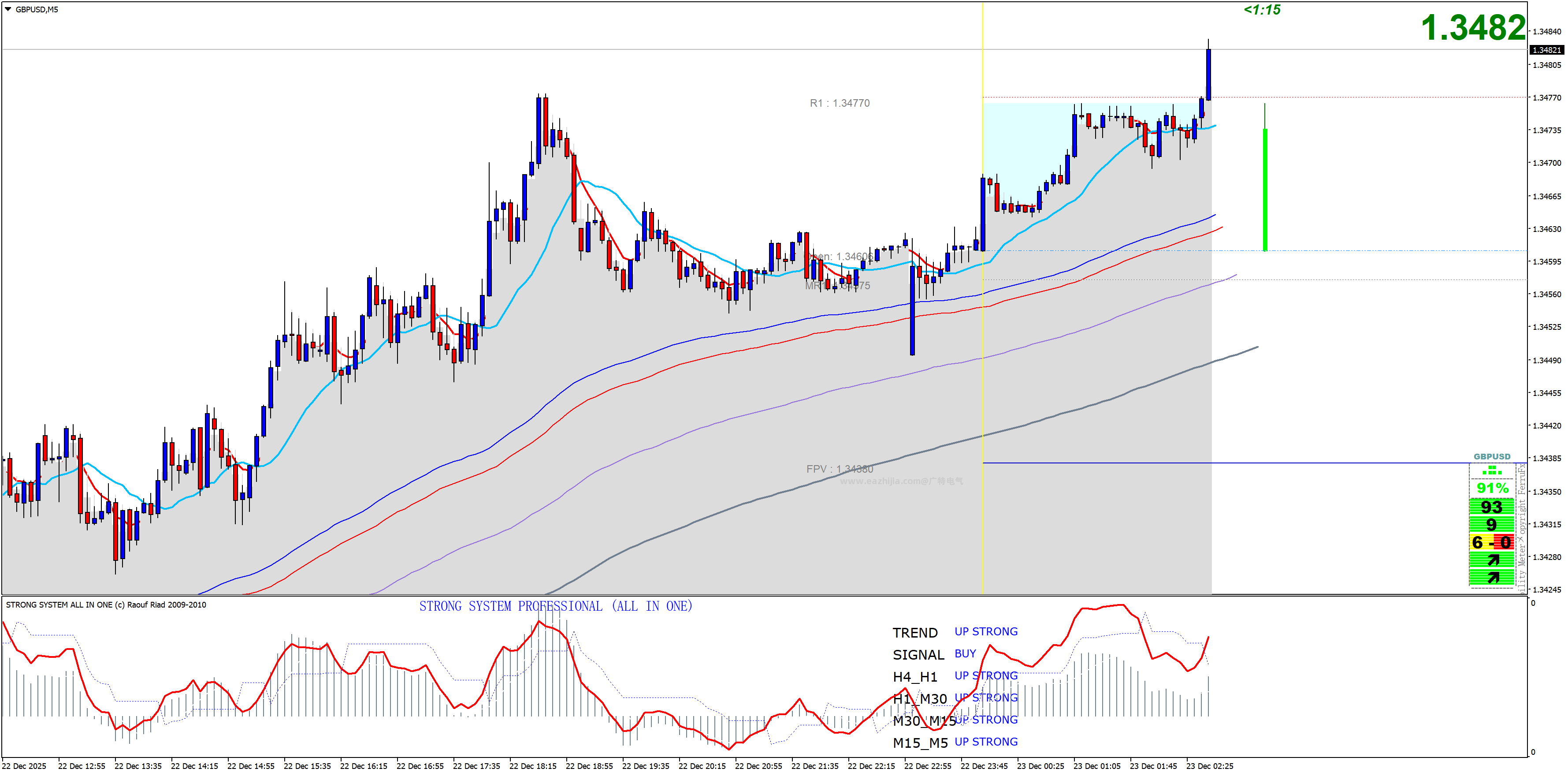1568x776 pixels.
Task: Click the 22 Dec 12:55 time label
Action: click(82, 766)
